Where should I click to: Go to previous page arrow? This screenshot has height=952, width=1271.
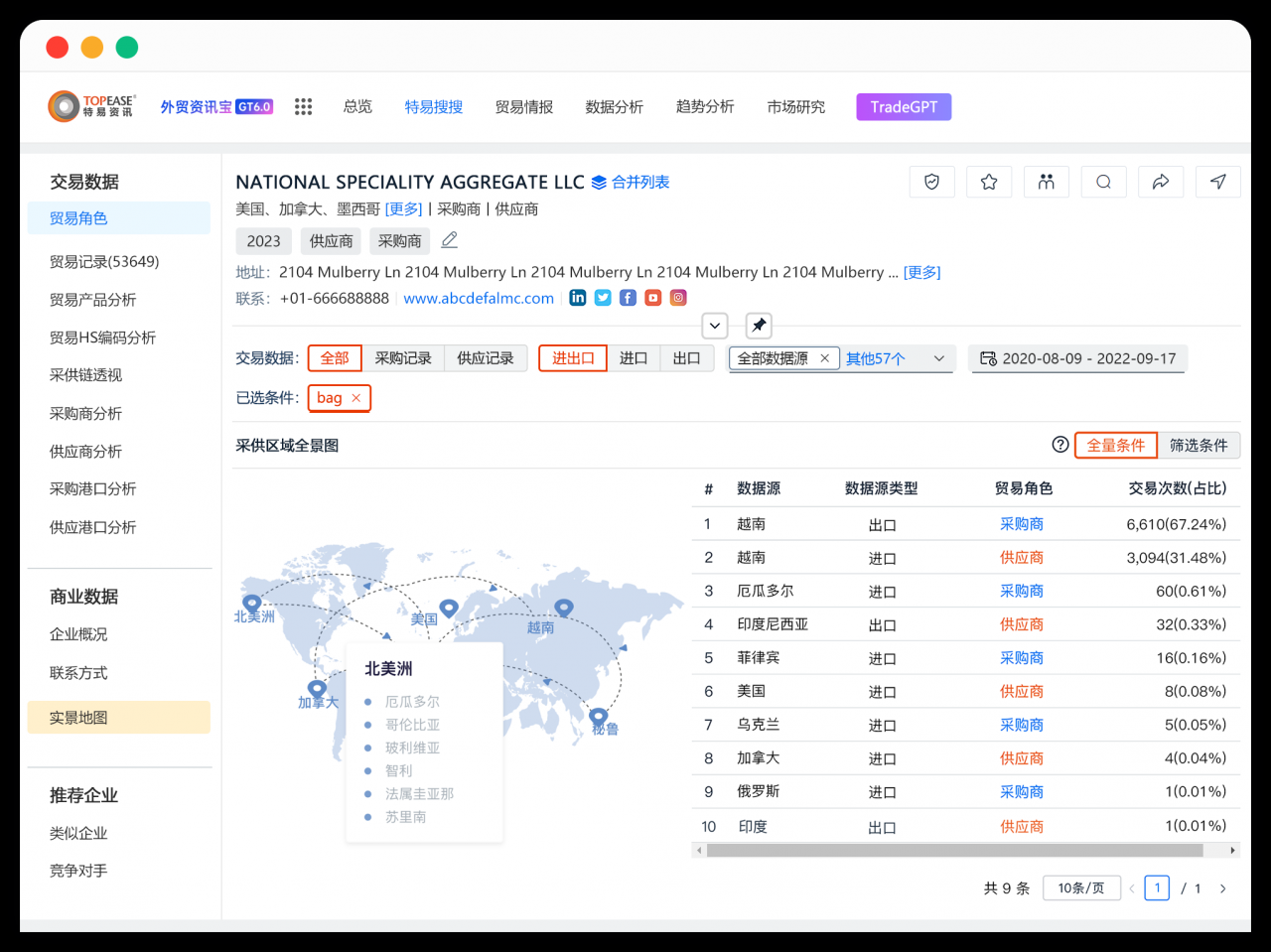tap(1132, 888)
